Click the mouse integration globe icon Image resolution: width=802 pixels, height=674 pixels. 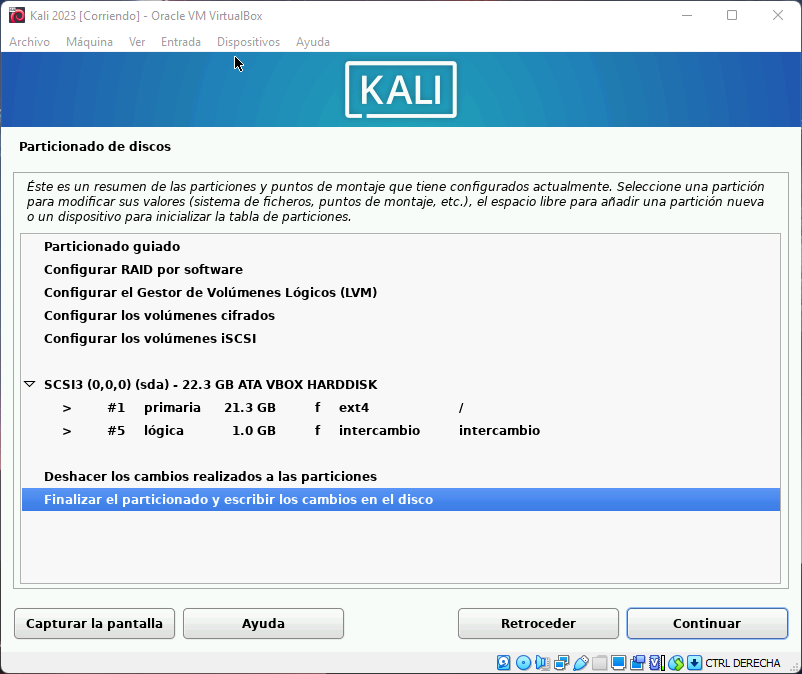676,663
